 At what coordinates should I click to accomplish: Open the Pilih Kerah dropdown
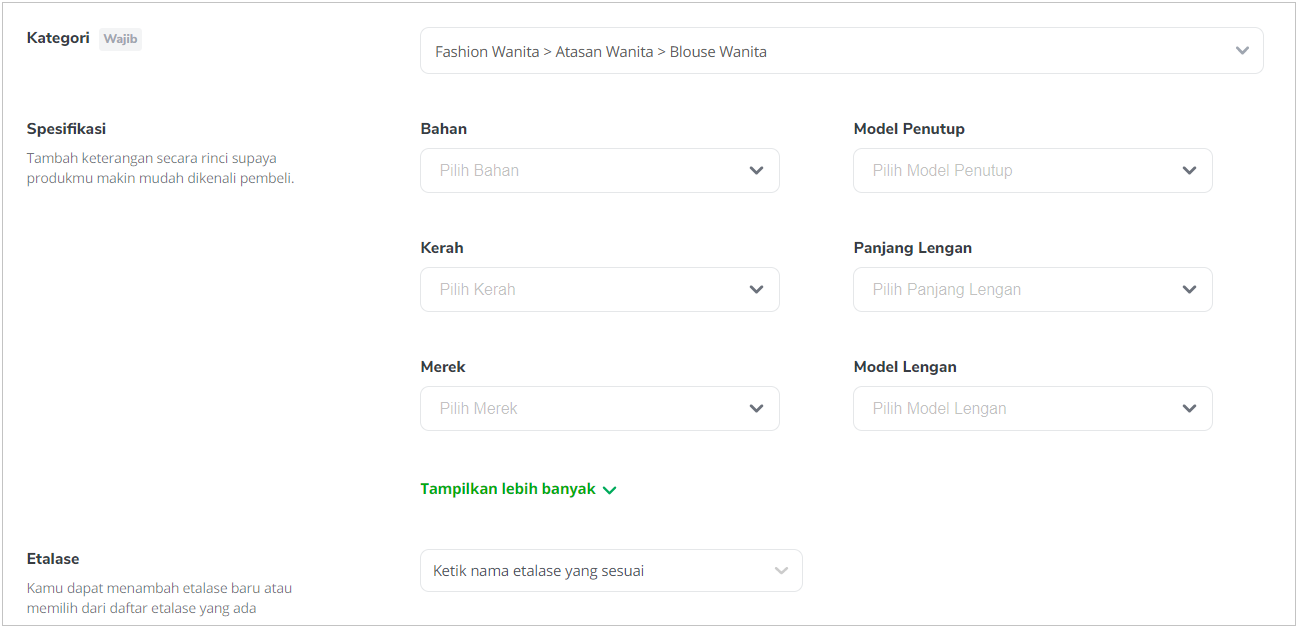[x=600, y=290]
